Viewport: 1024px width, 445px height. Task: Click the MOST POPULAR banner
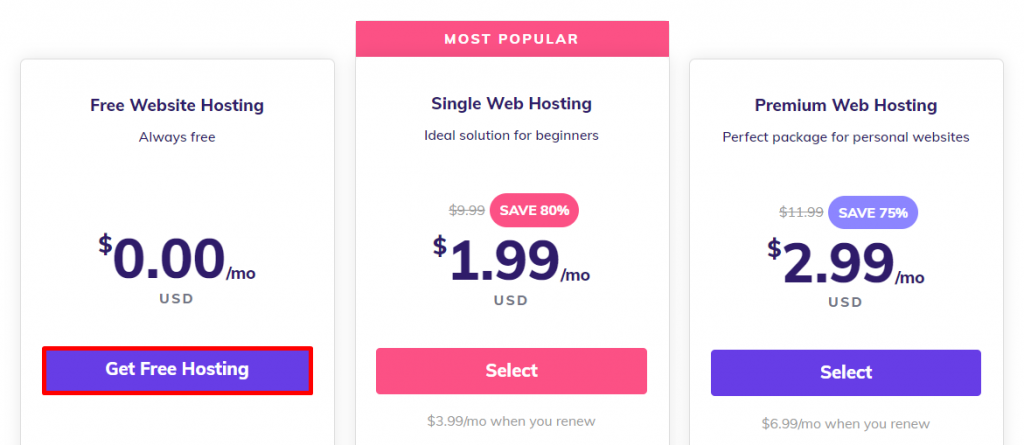[511, 39]
